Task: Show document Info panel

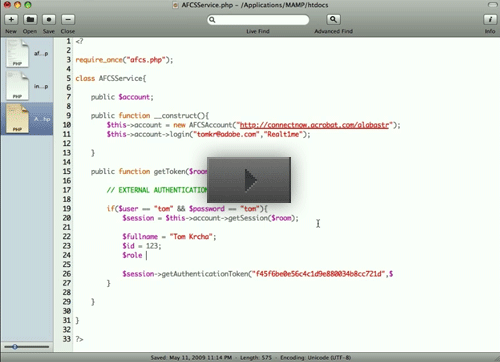Action: 490,19
